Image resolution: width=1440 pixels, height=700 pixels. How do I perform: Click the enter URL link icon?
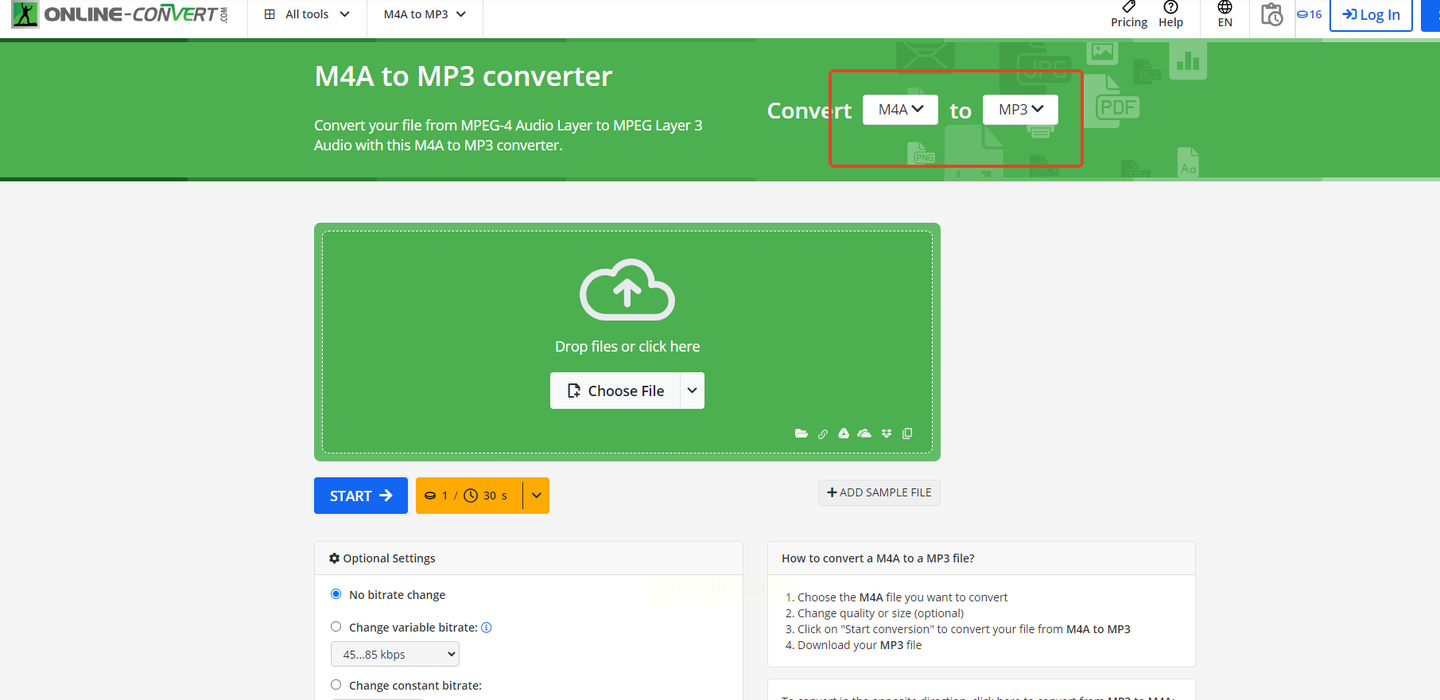(x=823, y=434)
